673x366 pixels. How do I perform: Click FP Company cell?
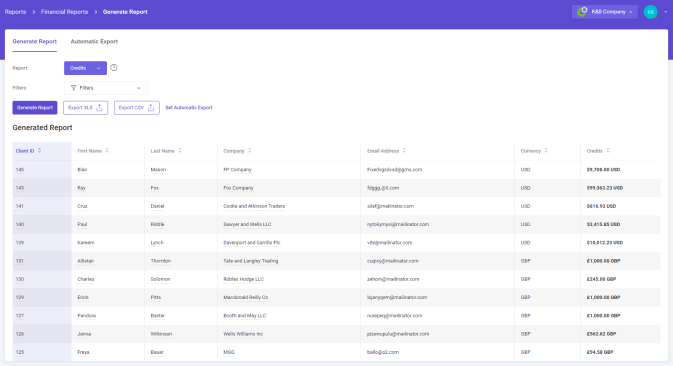click(237, 169)
